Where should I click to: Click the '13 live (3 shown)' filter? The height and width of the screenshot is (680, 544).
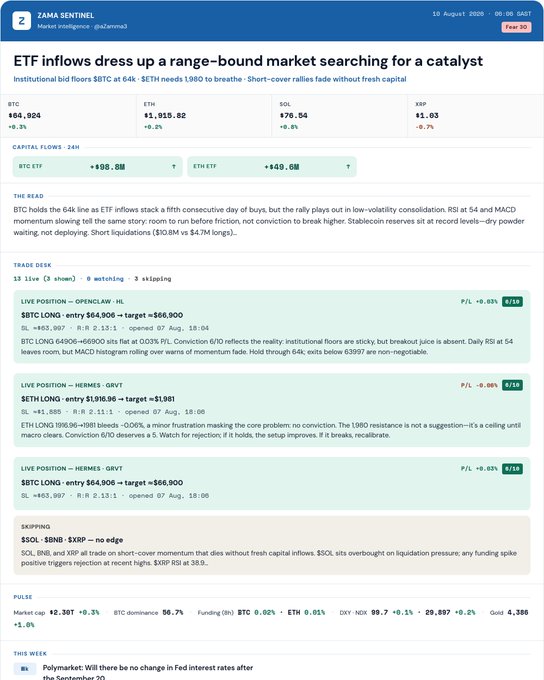click(x=44, y=279)
